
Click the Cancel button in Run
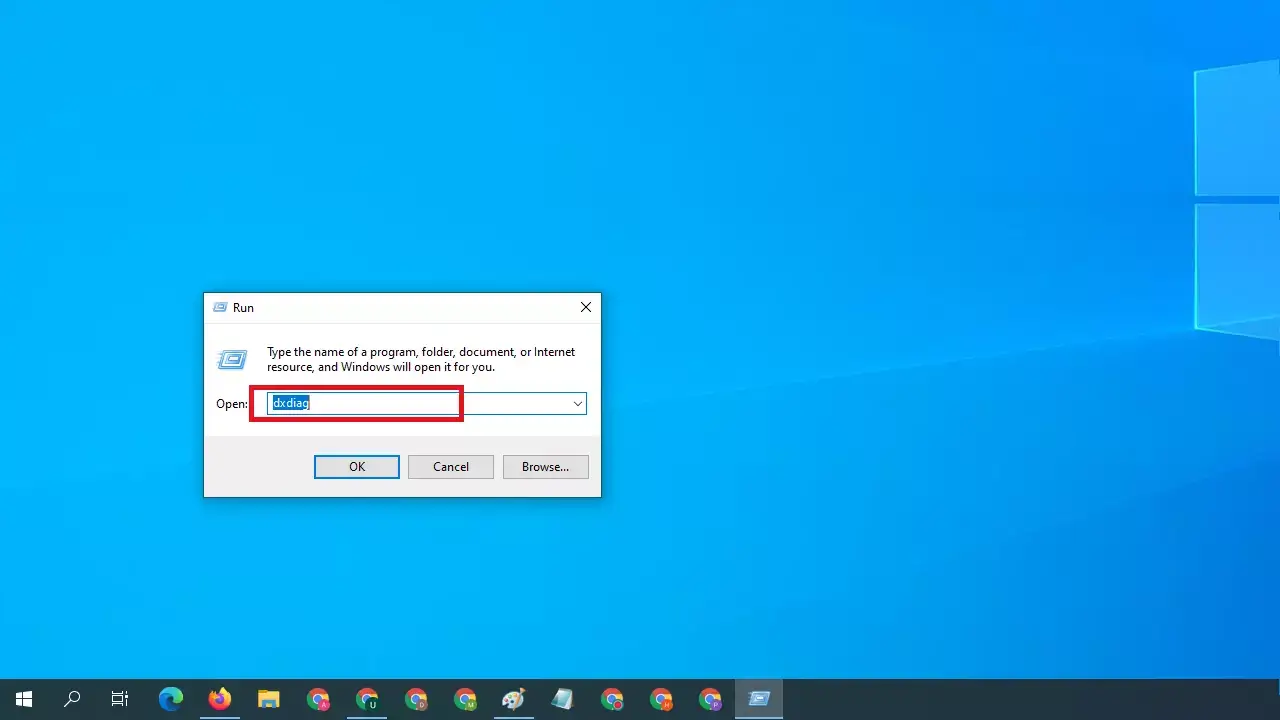tap(451, 467)
